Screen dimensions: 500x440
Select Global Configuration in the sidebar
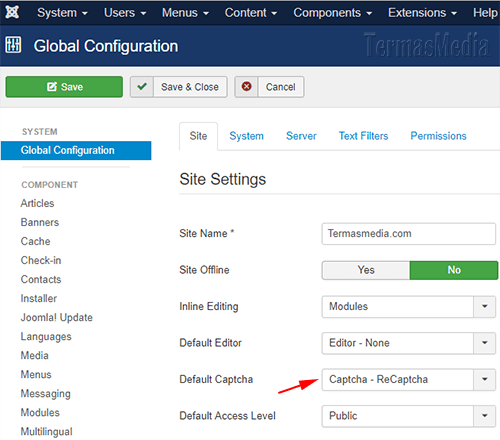pyautogui.click(x=76, y=150)
